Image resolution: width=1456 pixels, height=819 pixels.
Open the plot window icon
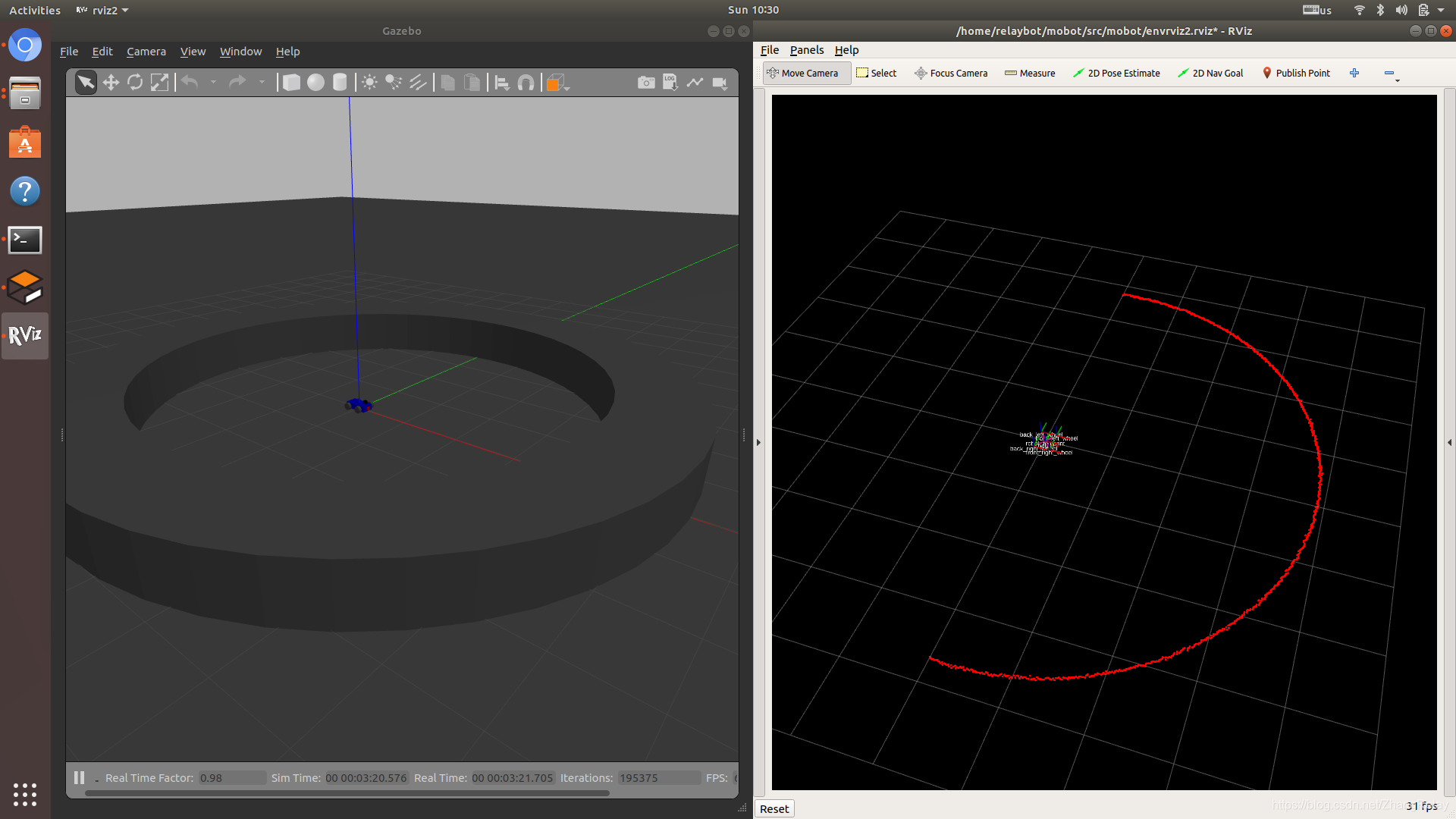click(695, 83)
